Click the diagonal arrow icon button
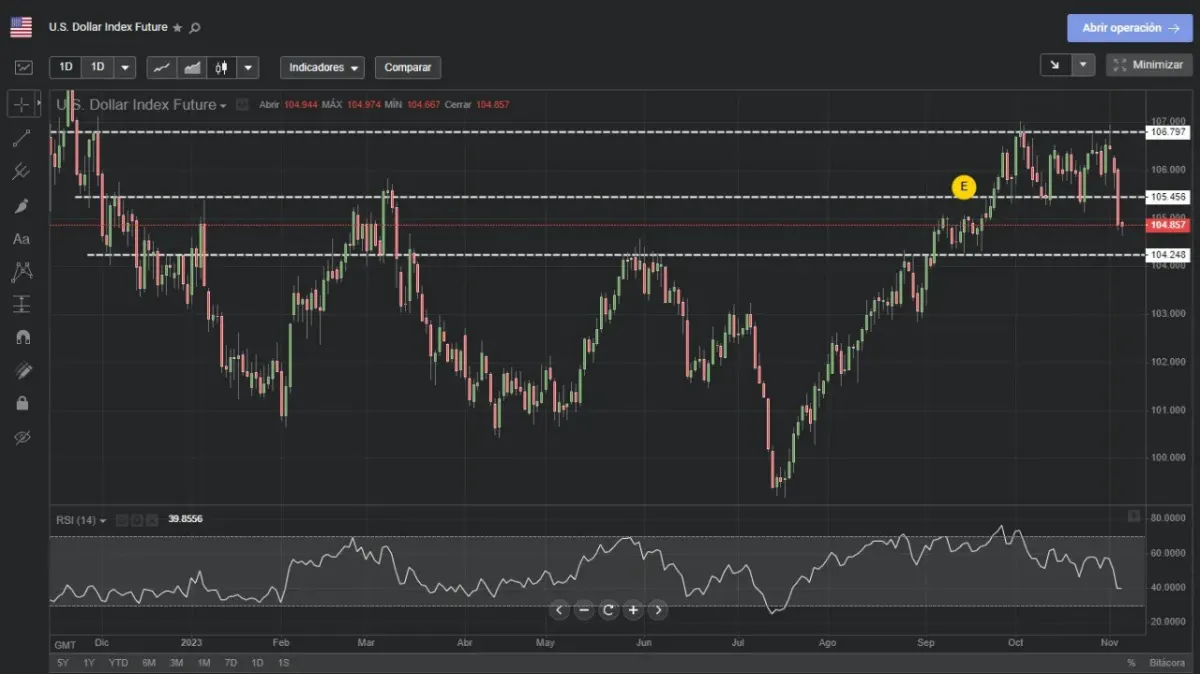 pos(1056,65)
